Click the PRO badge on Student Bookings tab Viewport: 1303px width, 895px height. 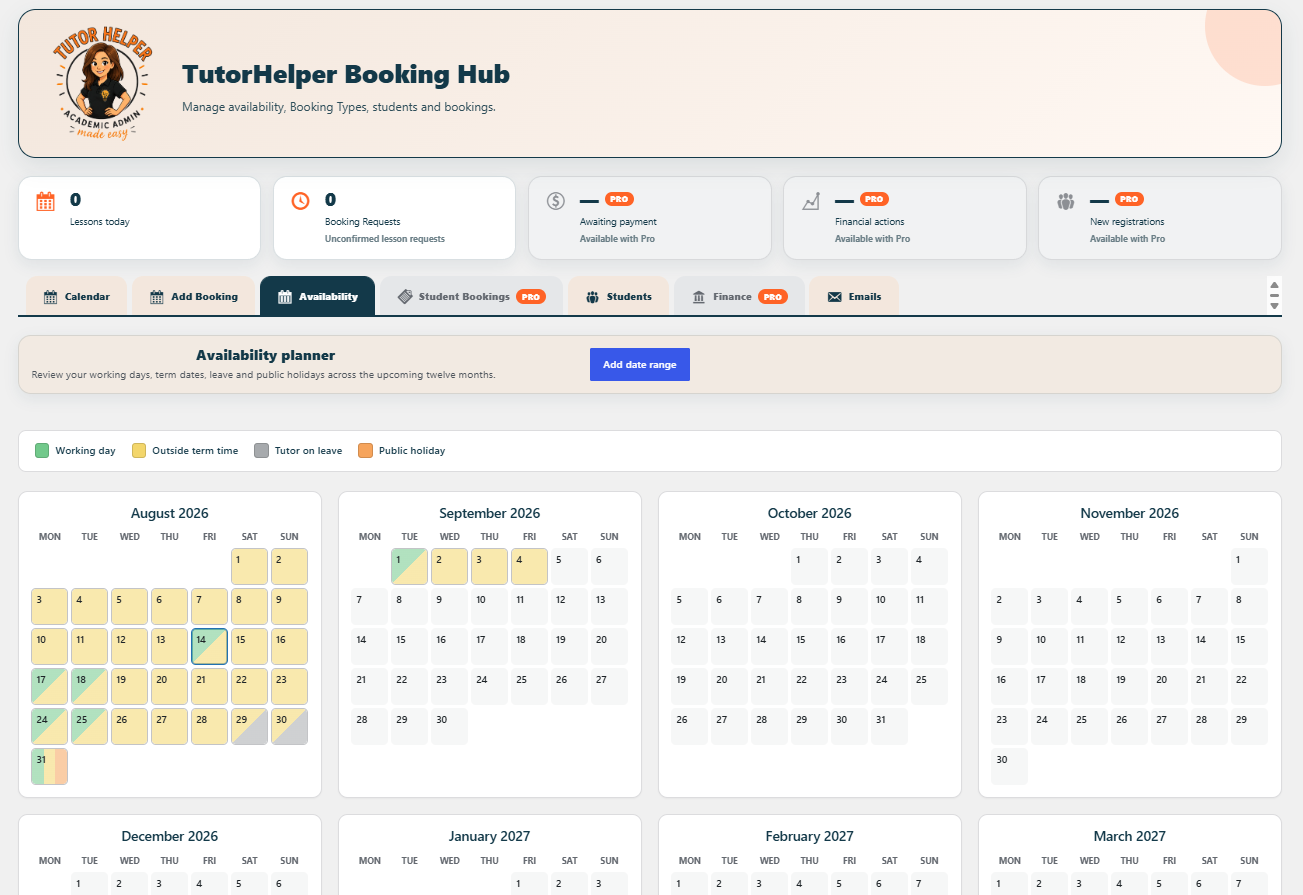pos(531,297)
